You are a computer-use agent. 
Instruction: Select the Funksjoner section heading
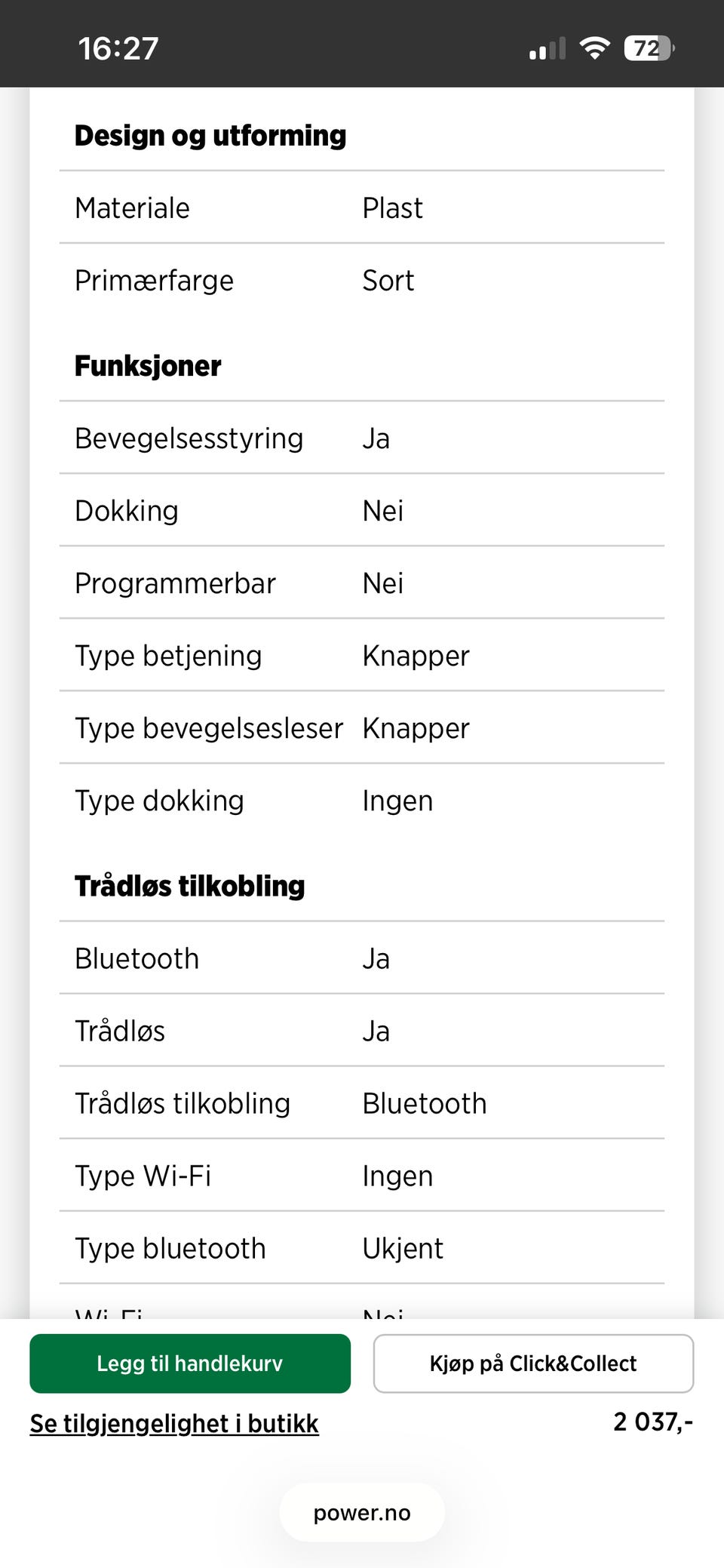coord(148,366)
